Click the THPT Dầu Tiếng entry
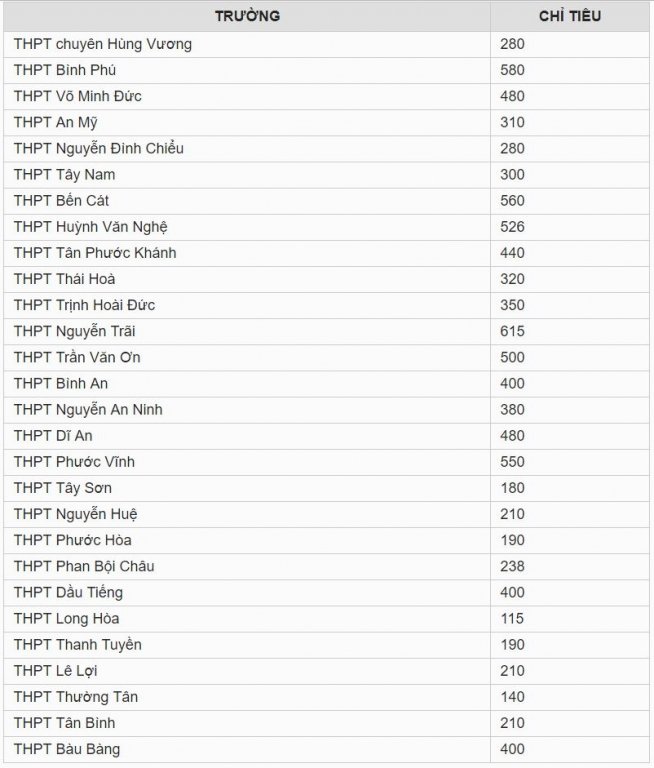 click(x=68, y=593)
